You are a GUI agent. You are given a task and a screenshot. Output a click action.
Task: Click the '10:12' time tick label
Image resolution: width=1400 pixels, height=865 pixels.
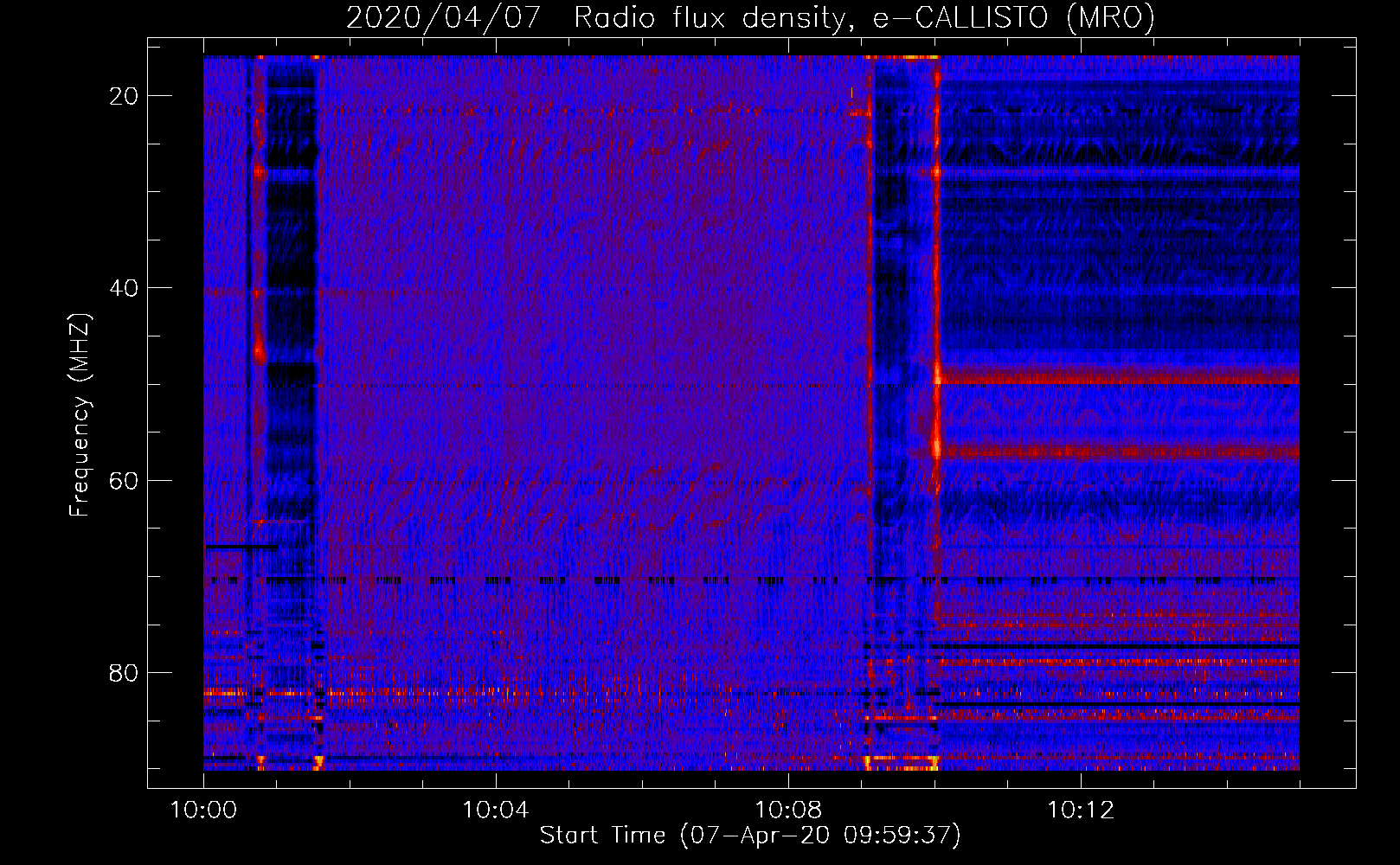(1081, 811)
